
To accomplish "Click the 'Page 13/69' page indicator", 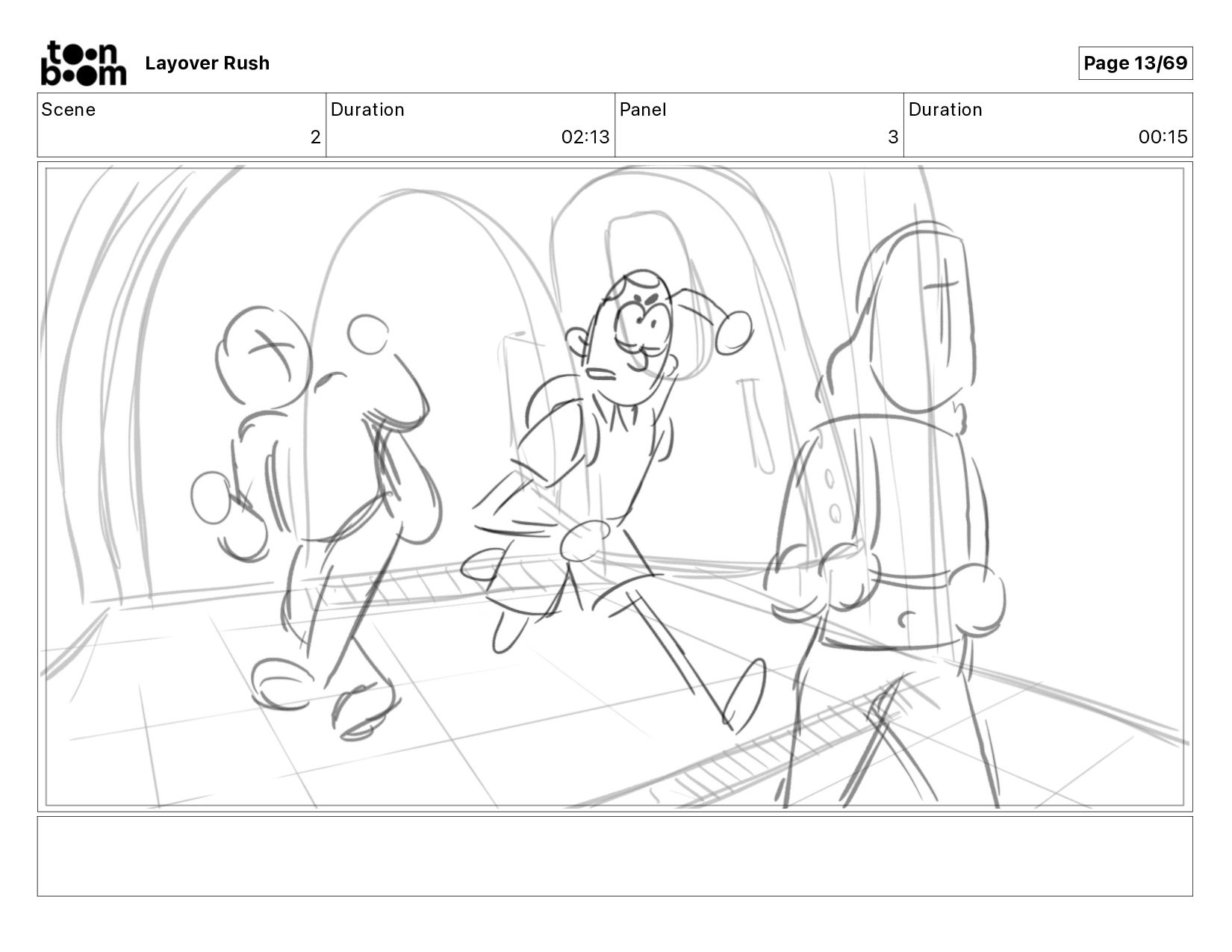I will (1135, 63).
